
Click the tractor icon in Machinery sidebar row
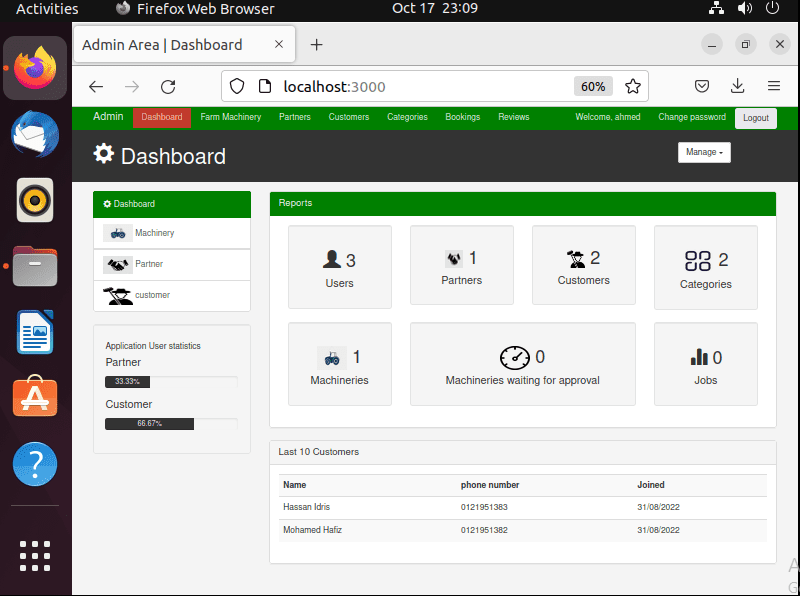(x=118, y=233)
